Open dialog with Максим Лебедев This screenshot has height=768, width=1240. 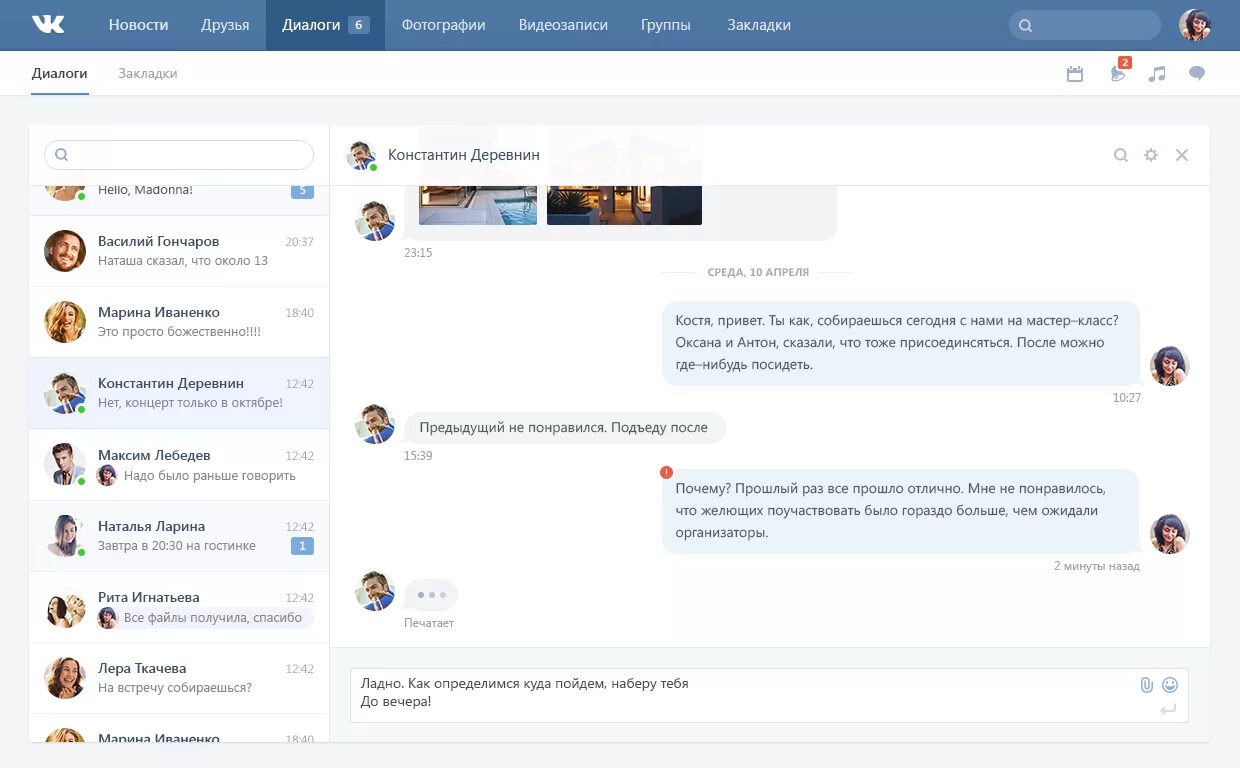179,465
